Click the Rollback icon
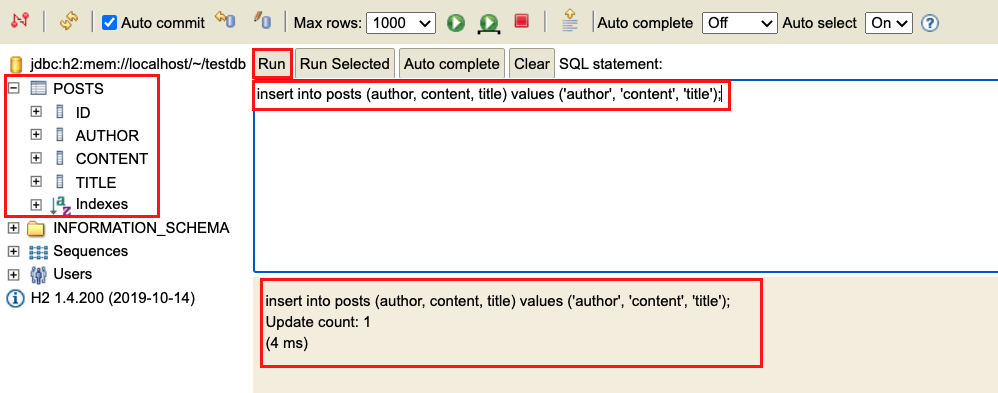998x393 pixels. coord(225,21)
